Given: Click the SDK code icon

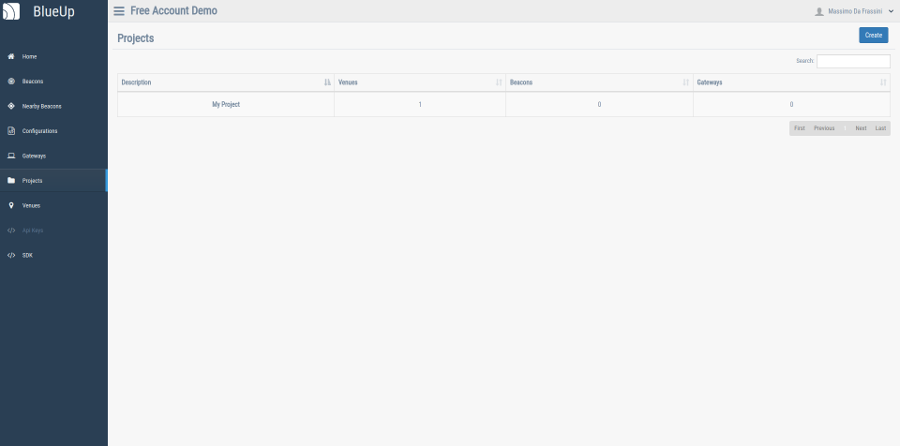Looking at the screenshot, I should click(x=11, y=255).
